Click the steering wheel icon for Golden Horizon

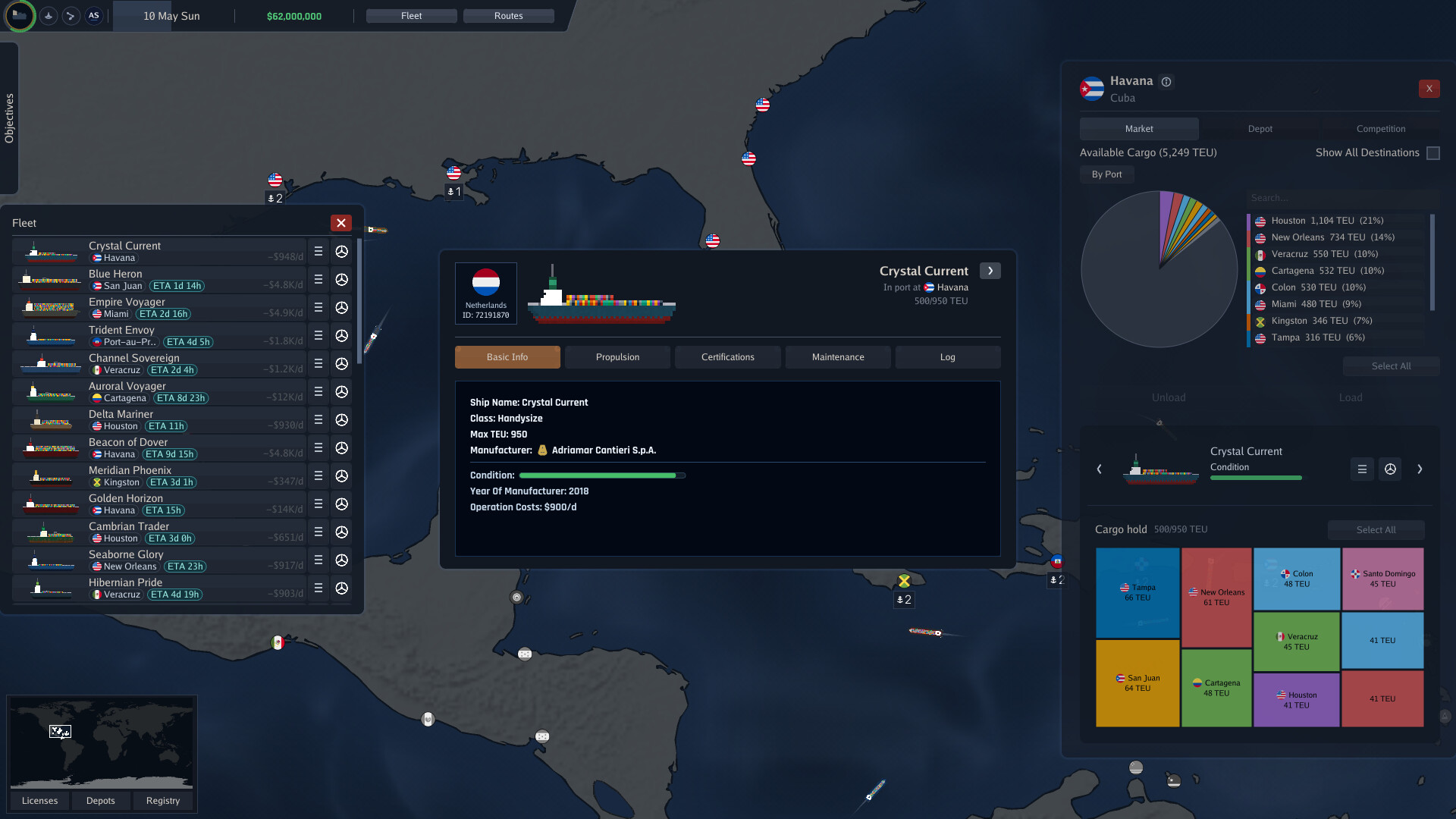coord(342,504)
